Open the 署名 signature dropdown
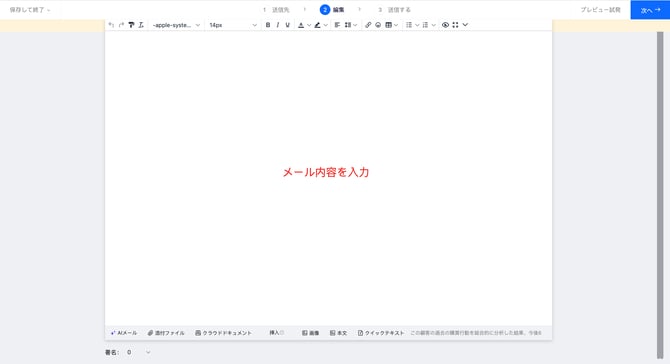Screen dimensions: 670x364 [138, 352]
